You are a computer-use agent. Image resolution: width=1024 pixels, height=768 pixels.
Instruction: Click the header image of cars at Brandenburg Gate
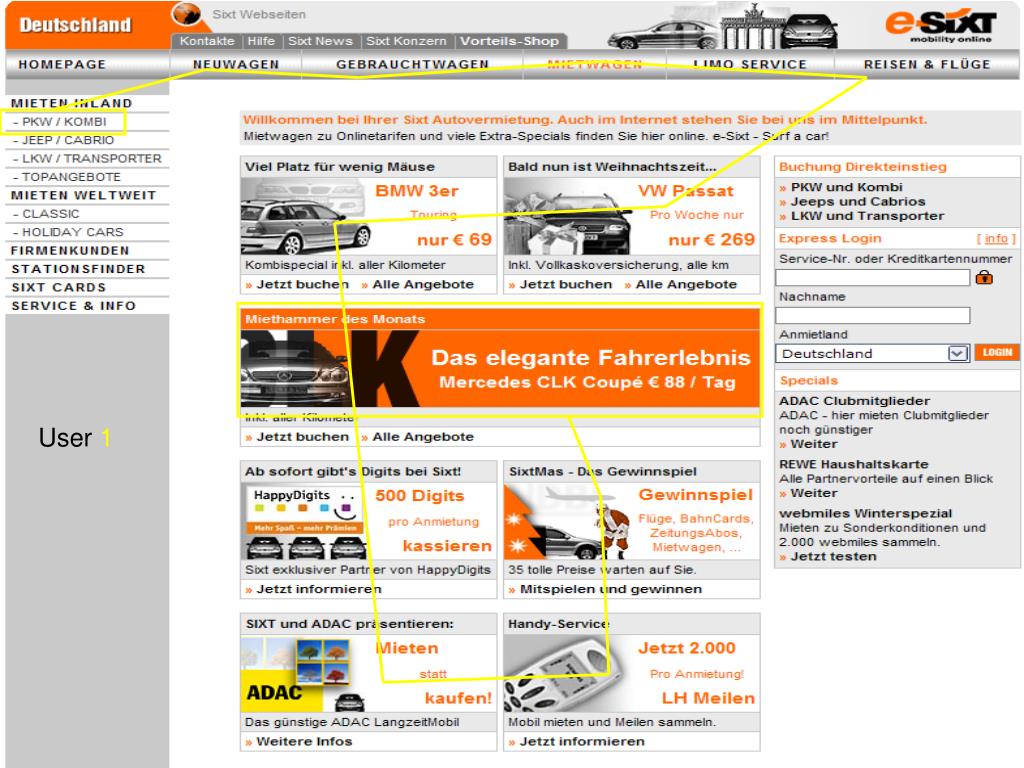[x=722, y=27]
